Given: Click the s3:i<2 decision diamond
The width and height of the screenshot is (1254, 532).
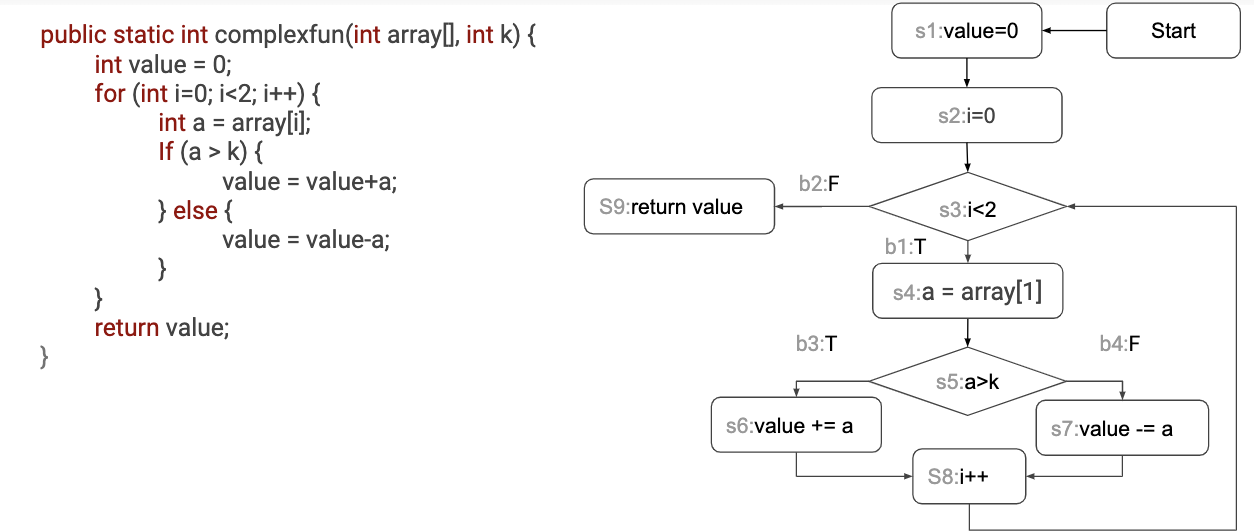Looking at the screenshot, I should [967, 208].
